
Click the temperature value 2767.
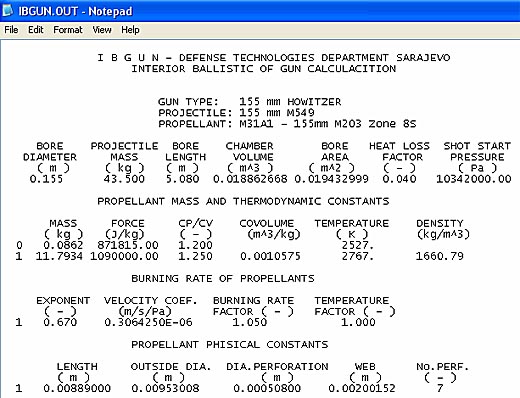[358, 256]
